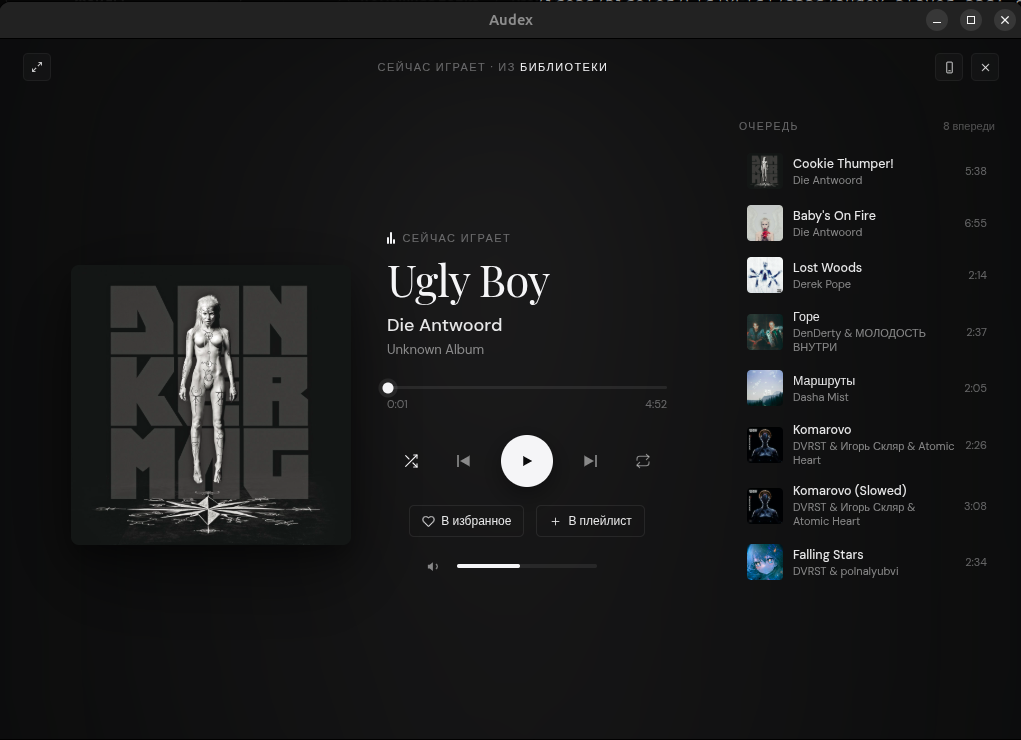The height and width of the screenshot is (740, 1021).
Task: Play Cookie Thumper! from the queue
Action: [867, 171]
